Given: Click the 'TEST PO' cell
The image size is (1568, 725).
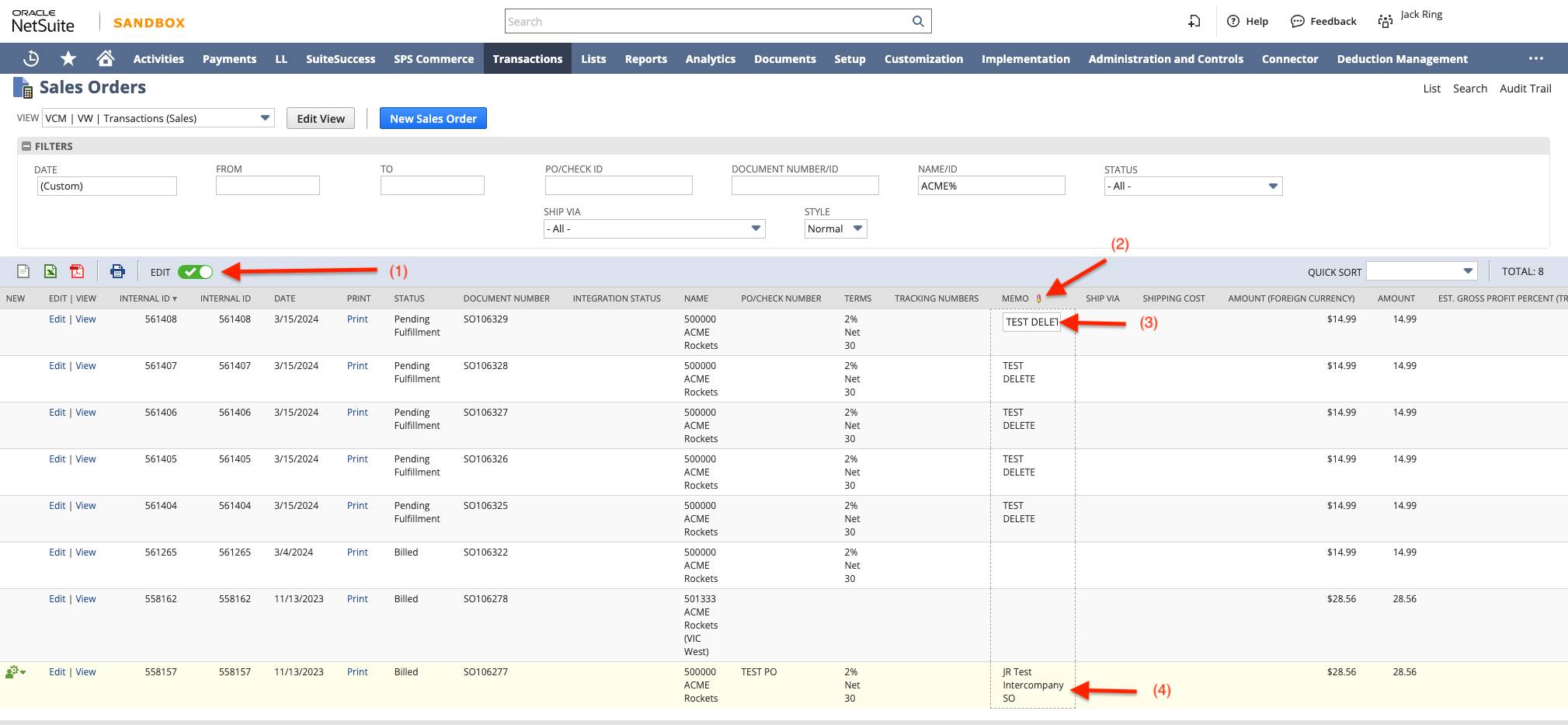Looking at the screenshot, I should tap(759, 672).
